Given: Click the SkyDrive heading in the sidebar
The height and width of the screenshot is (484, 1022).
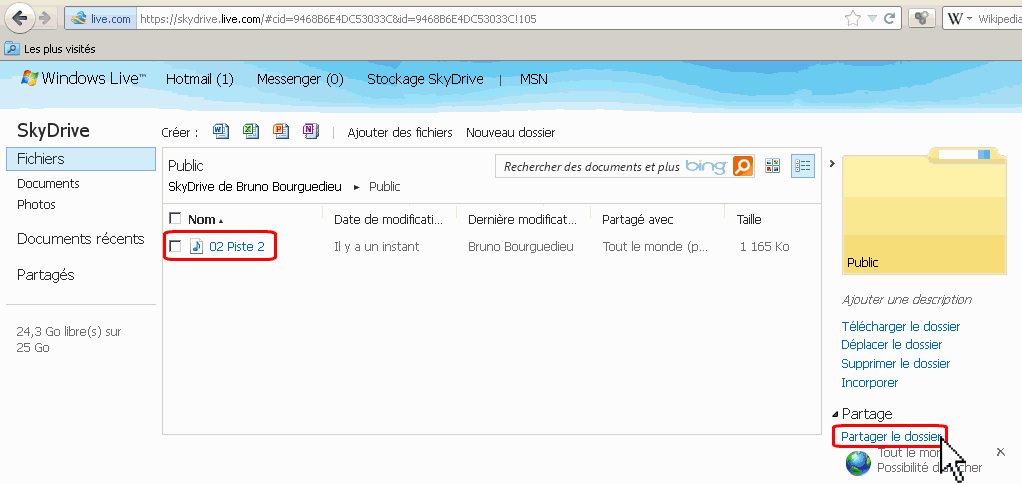Looking at the screenshot, I should (x=53, y=130).
